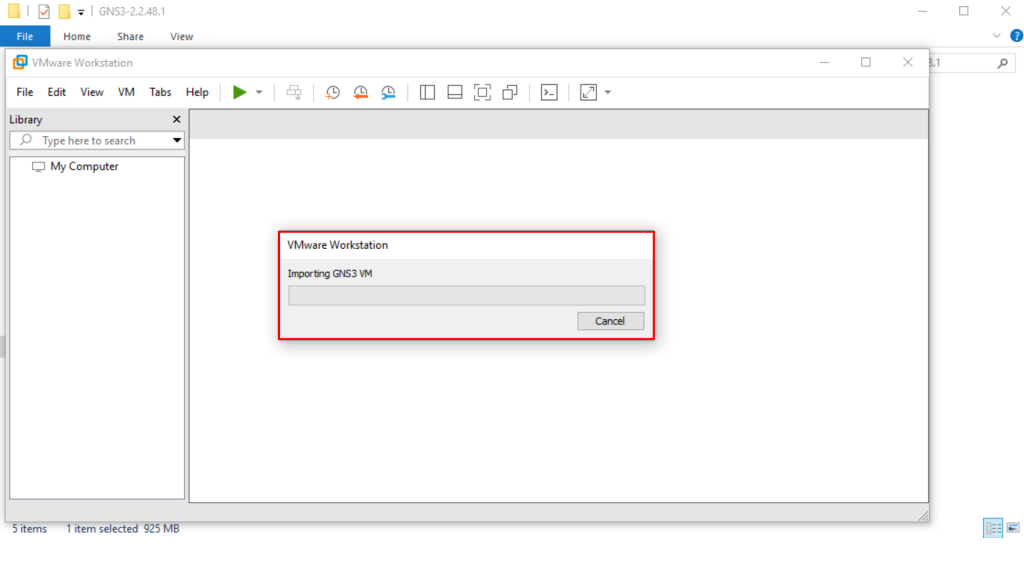Select My Computer in the library tree
This screenshot has width=1024, height=576.
click(x=84, y=167)
